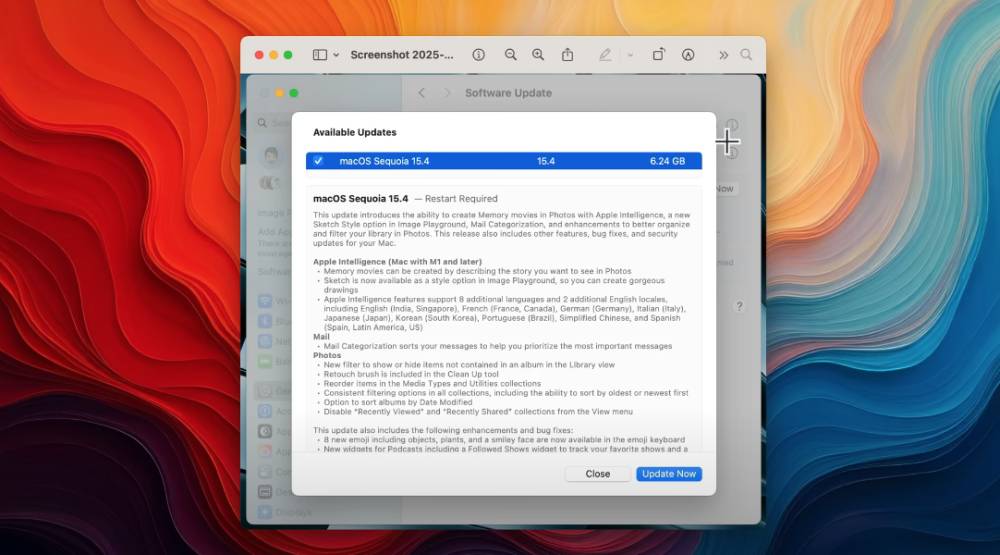Image resolution: width=1000 pixels, height=555 pixels.
Task: Click the Restart Required label
Action: point(460,199)
